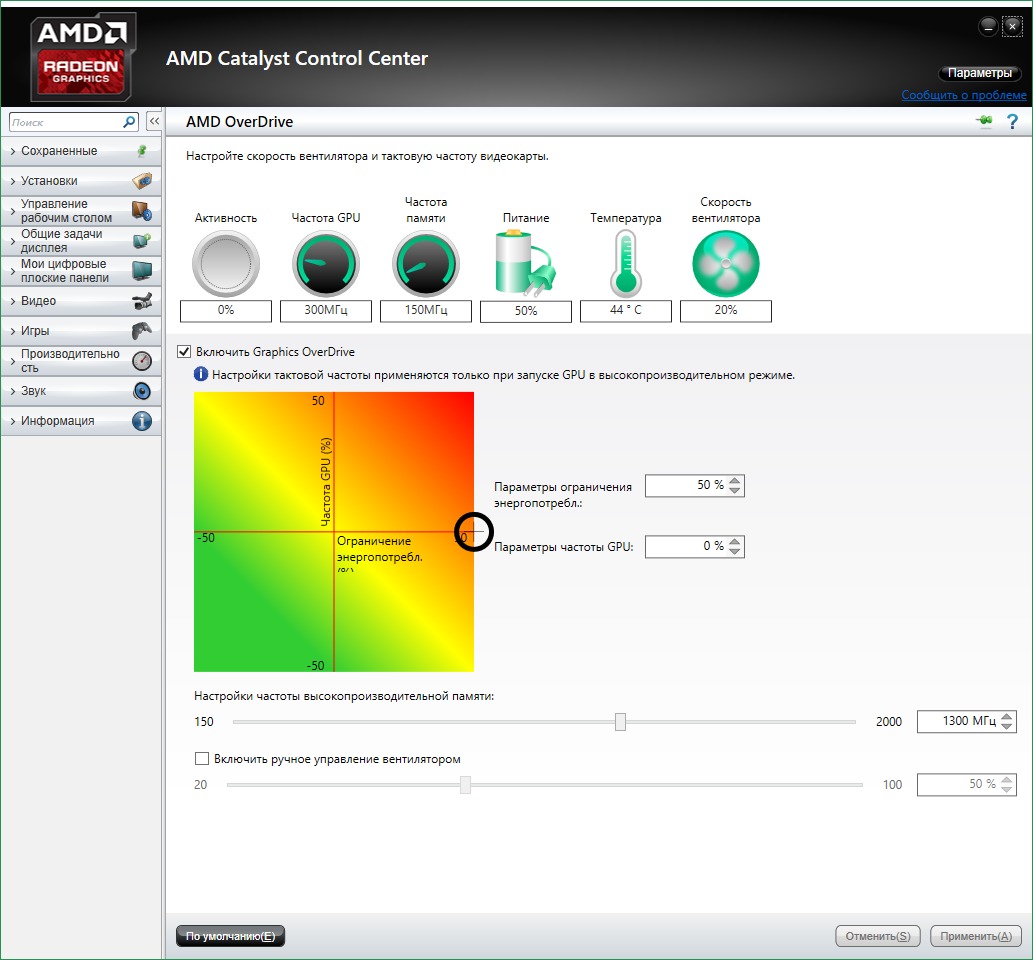This screenshot has width=1033, height=960.
Task: Click the GPU frequency gauge icon
Action: (326, 264)
